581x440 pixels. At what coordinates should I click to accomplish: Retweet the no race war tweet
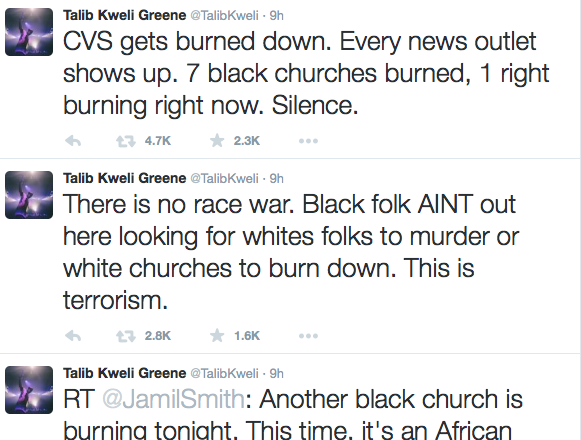tap(126, 336)
